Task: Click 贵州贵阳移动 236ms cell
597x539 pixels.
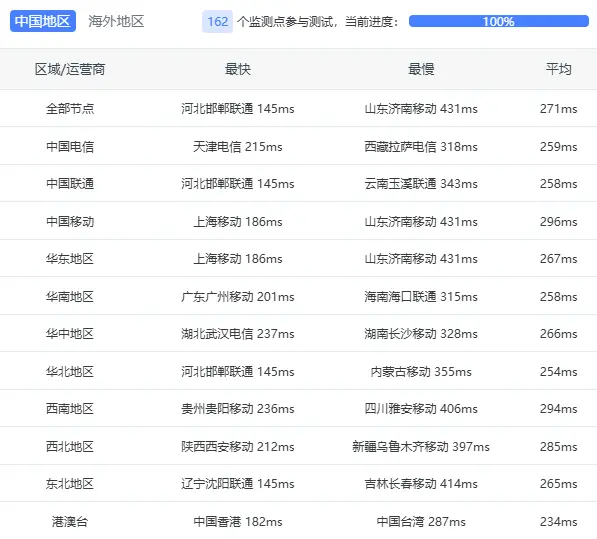Action: coord(238,409)
